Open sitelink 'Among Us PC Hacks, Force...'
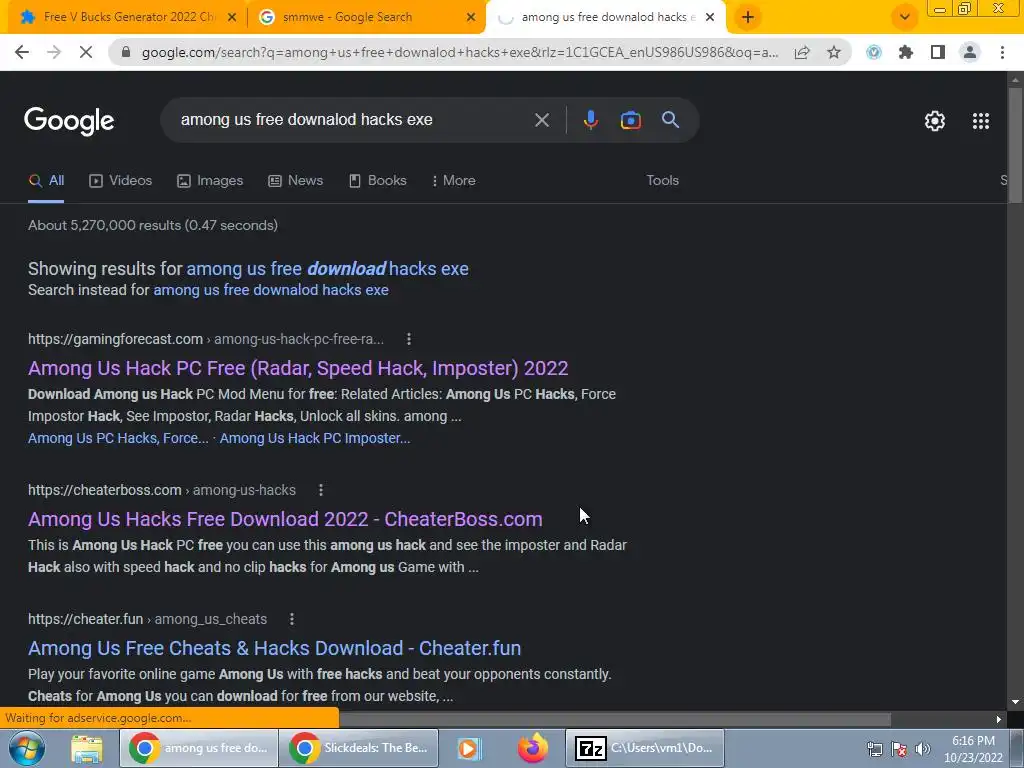1024x768 pixels. point(118,438)
